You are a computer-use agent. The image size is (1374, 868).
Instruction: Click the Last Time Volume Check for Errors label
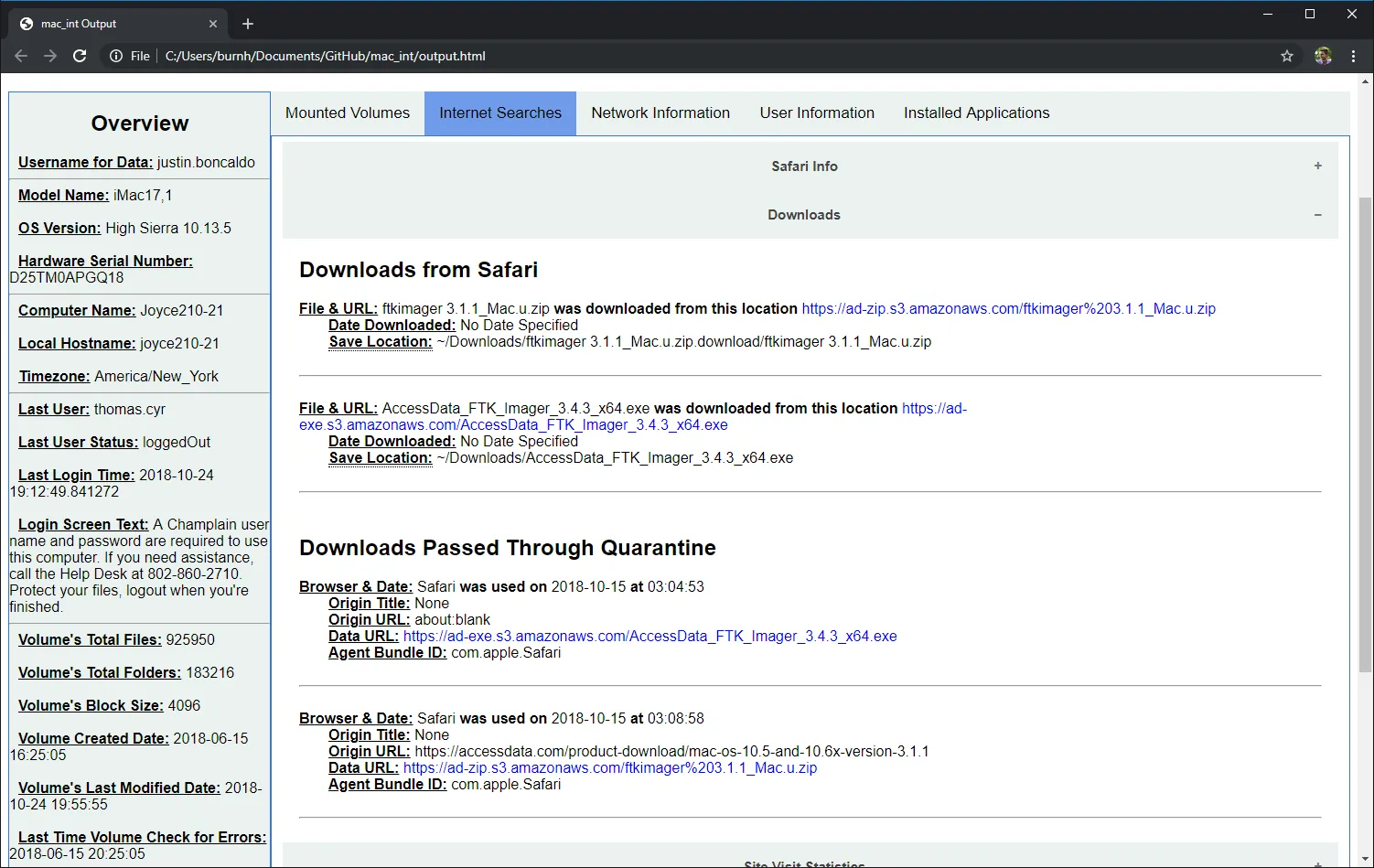pyautogui.click(x=142, y=838)
